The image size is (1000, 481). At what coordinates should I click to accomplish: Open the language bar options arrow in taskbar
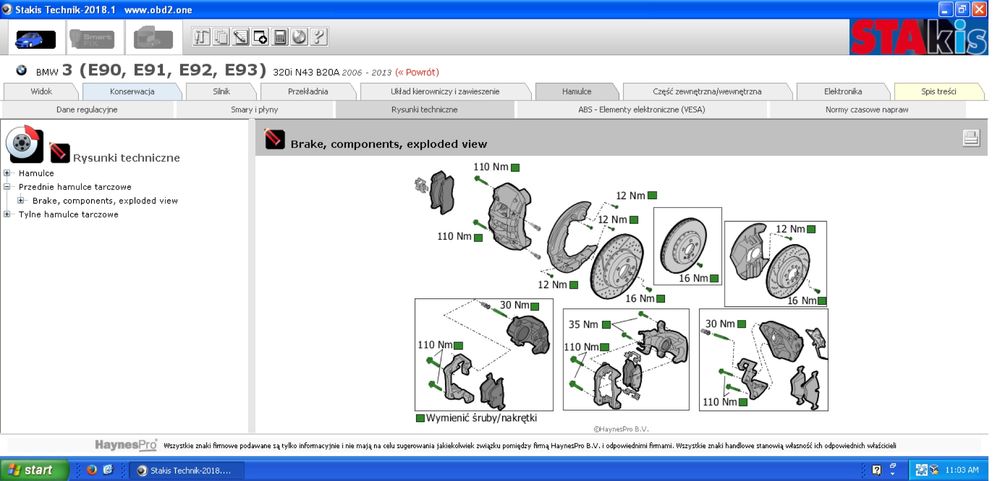tap(893, 473)
